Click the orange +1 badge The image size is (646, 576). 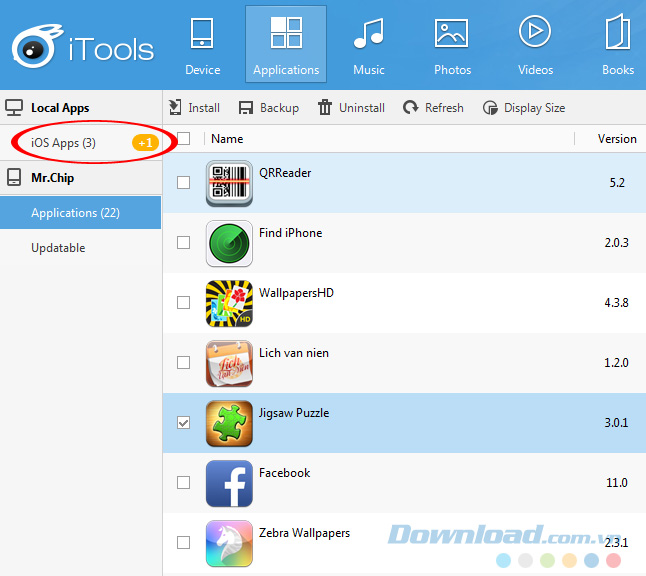[145, 143]
